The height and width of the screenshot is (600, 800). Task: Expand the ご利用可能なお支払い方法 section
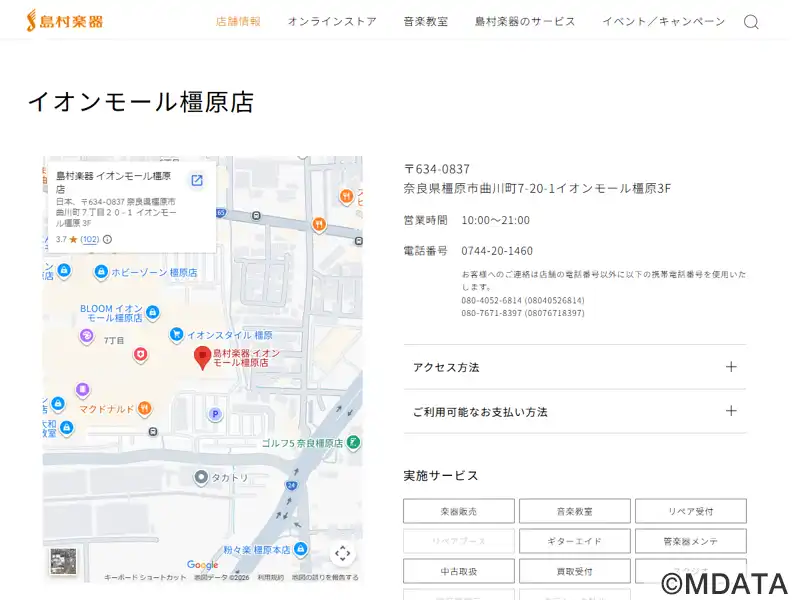click(574, 411)
